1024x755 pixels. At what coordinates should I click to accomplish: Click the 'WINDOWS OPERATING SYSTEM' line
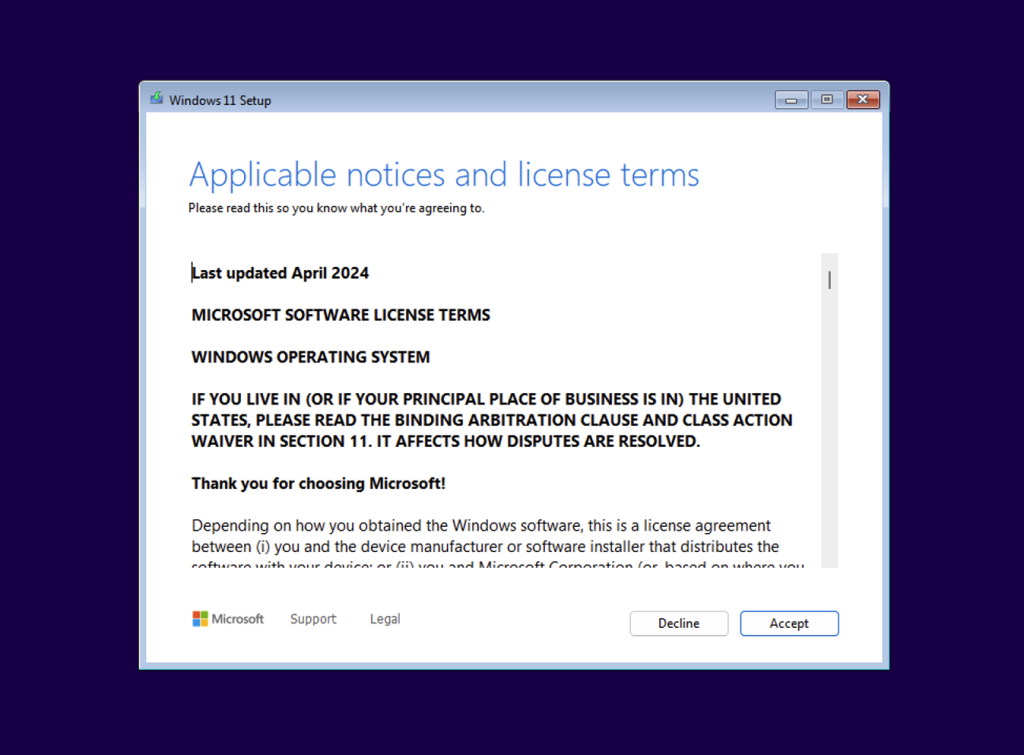click(311, 357)
